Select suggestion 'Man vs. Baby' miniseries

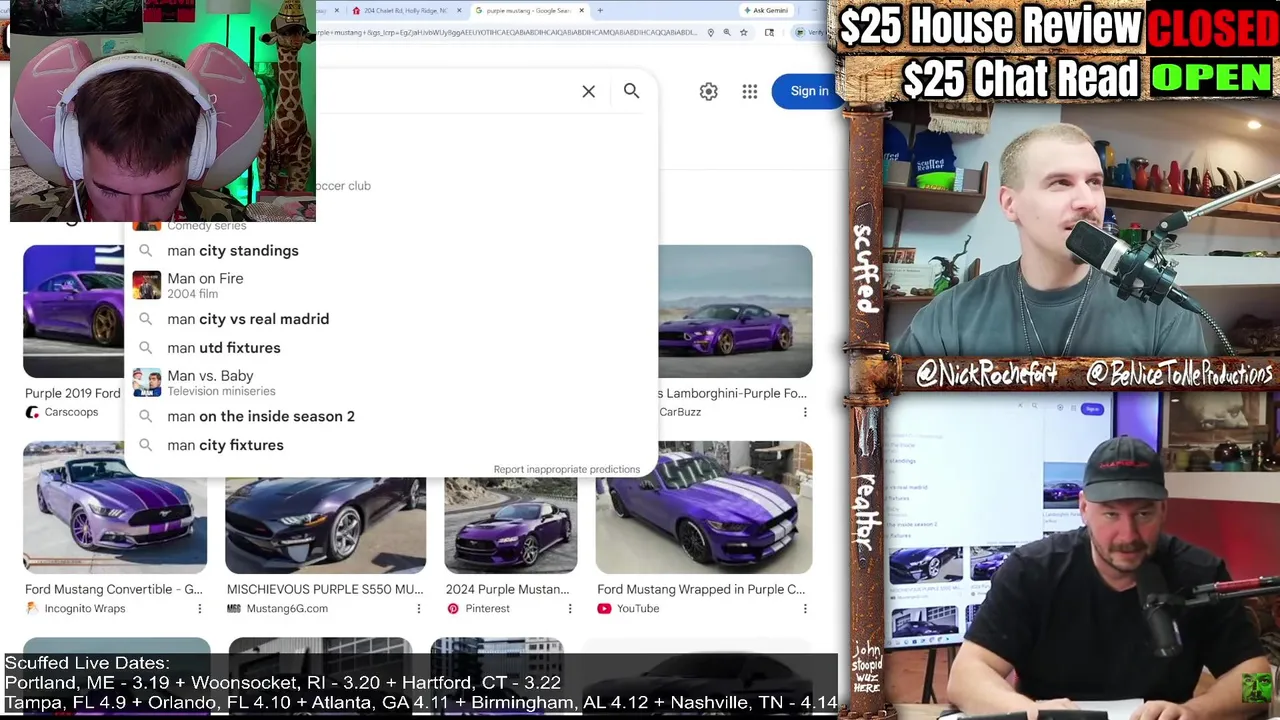click(x=390, y=382)
